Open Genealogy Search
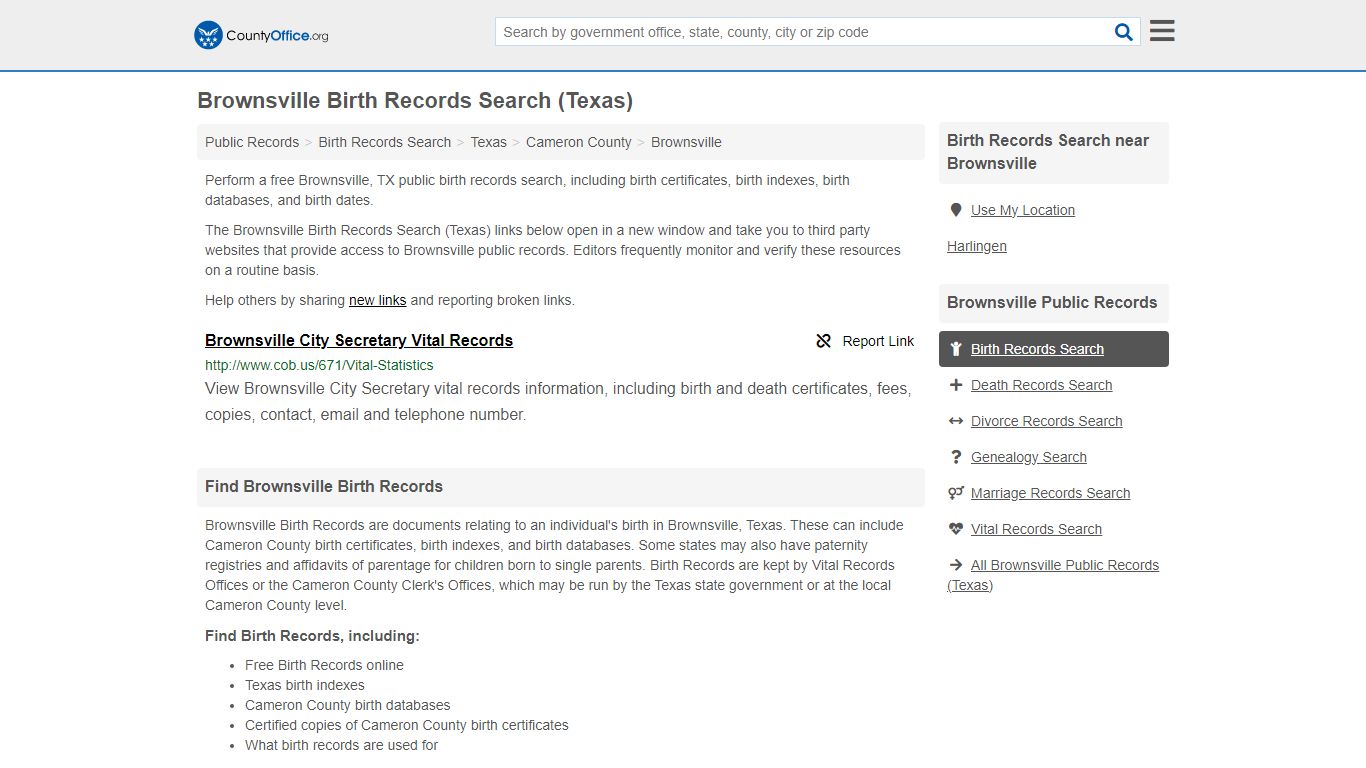The image size is (1366, 768). click(1028, 457)
